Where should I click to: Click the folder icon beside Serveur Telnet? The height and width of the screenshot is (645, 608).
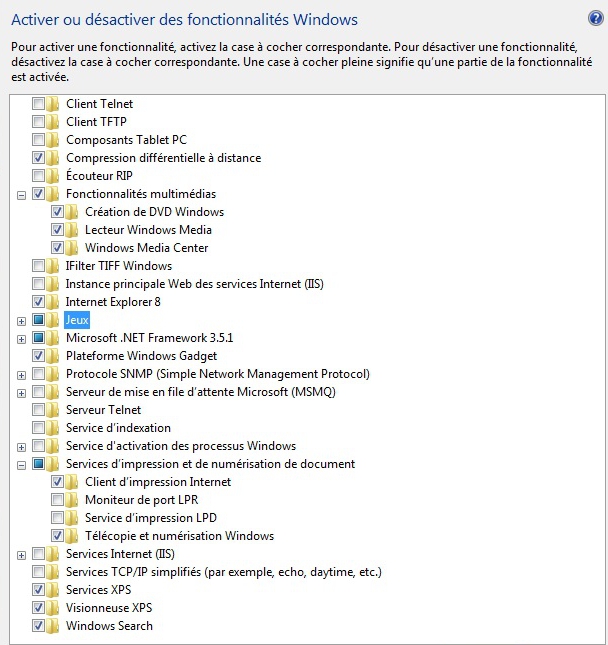(x=53, y=410)
